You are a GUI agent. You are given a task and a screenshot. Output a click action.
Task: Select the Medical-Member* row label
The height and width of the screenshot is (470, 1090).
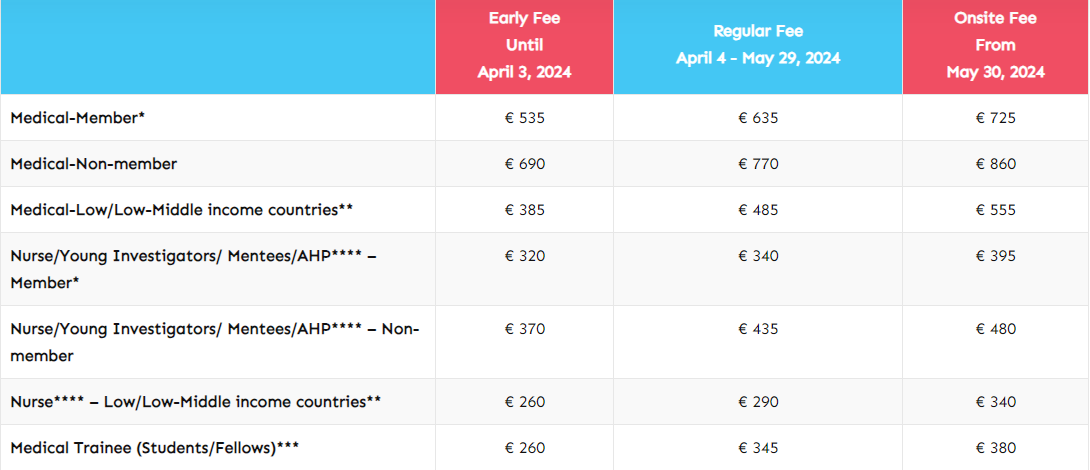pyautogui.click(x=78, y=118)
